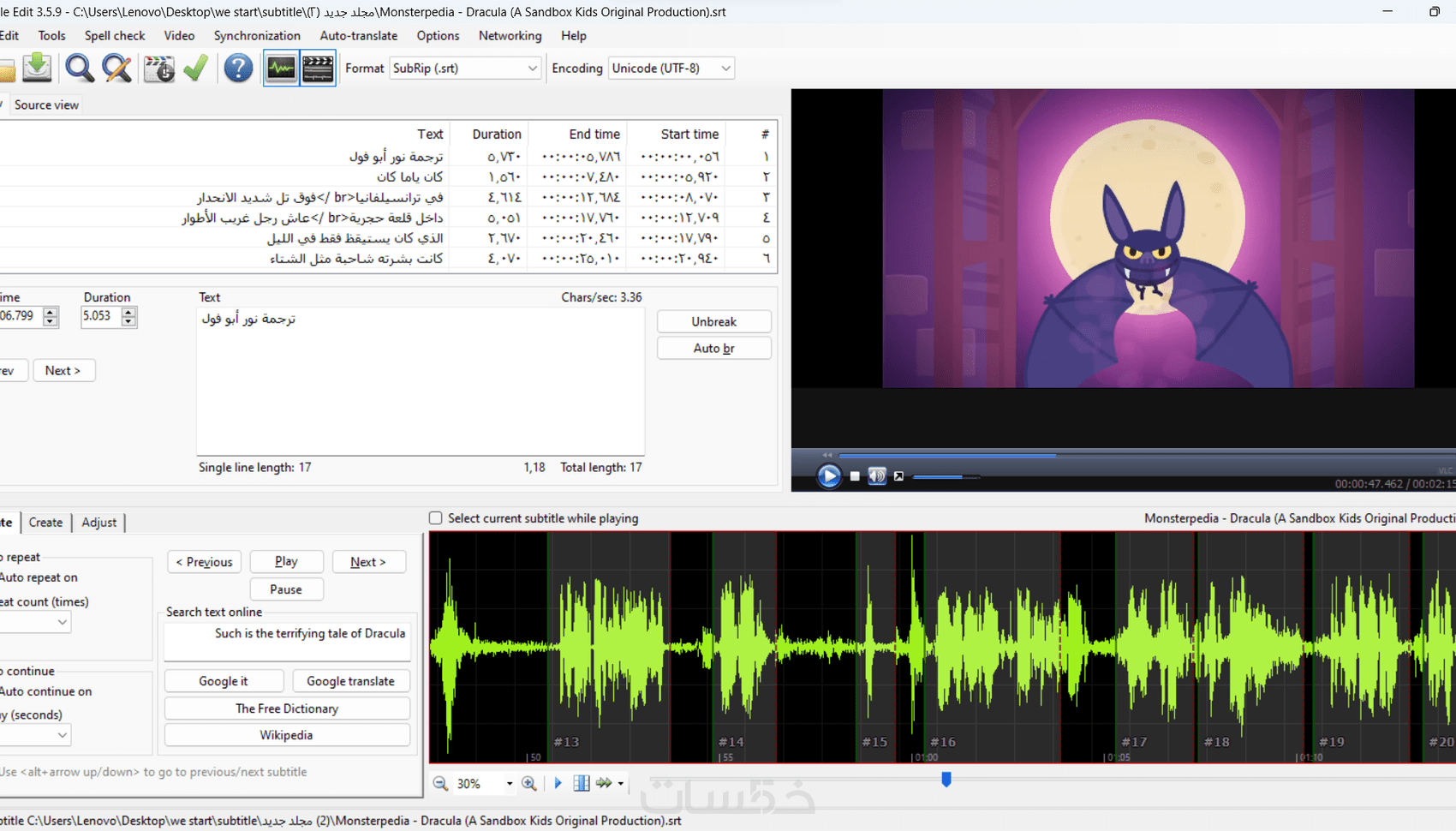Click the waveform position slider handle
Screen dimensions: 1456x831
[x=946, y=780]
